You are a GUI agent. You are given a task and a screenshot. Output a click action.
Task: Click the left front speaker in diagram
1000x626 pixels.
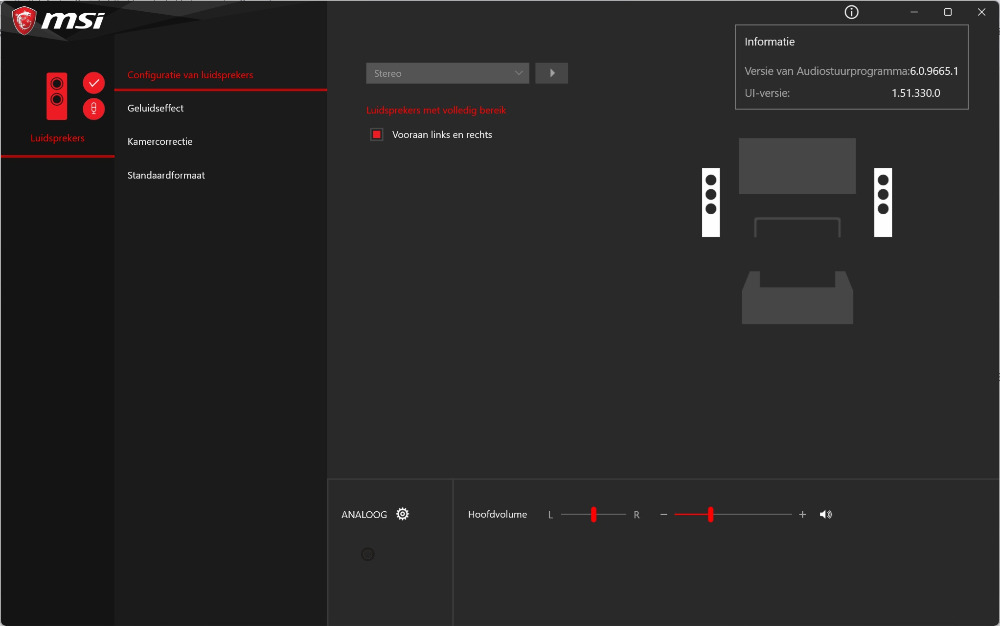pyautogui.click(x=711, y=202)
